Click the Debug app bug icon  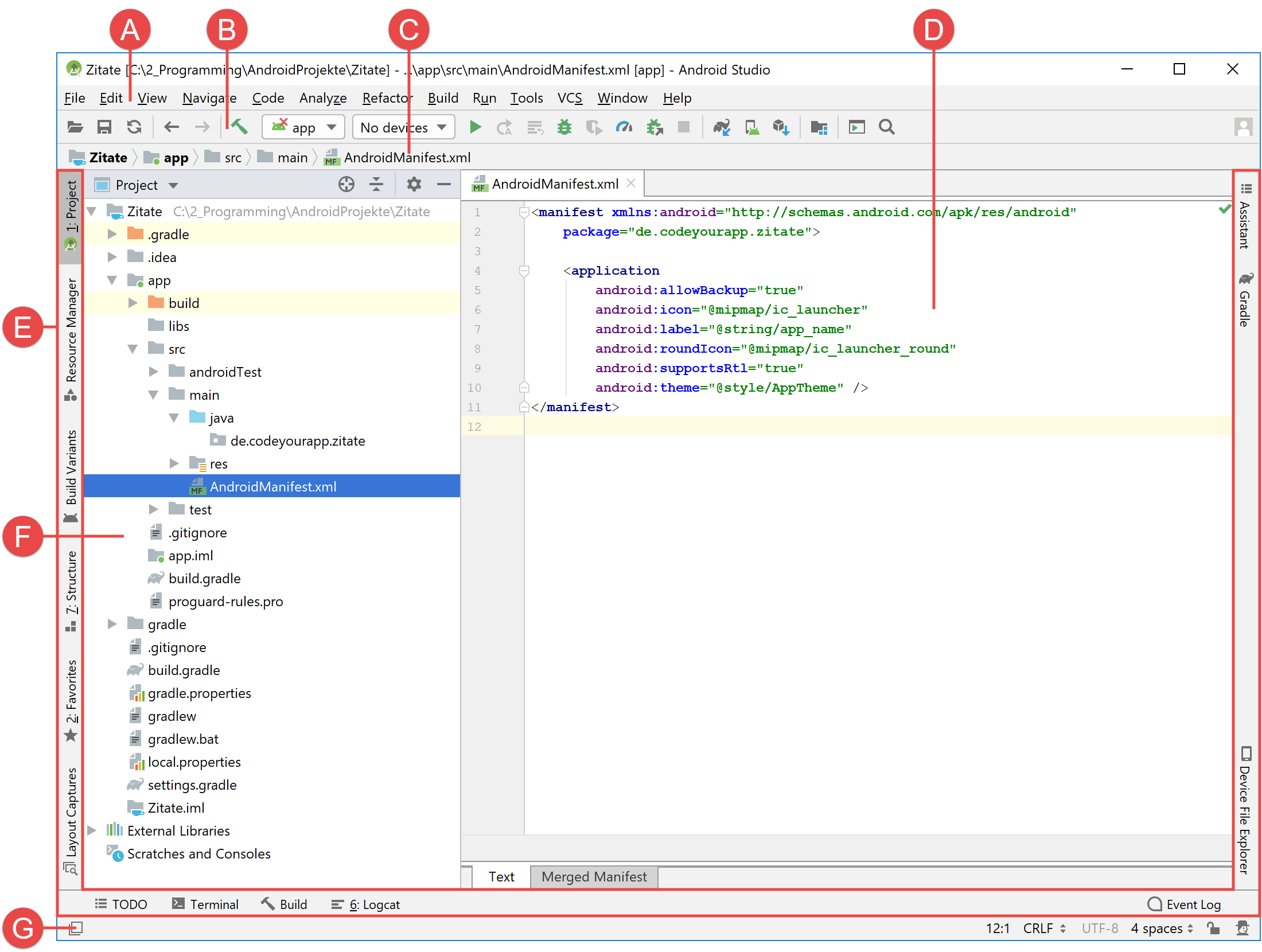564,127
